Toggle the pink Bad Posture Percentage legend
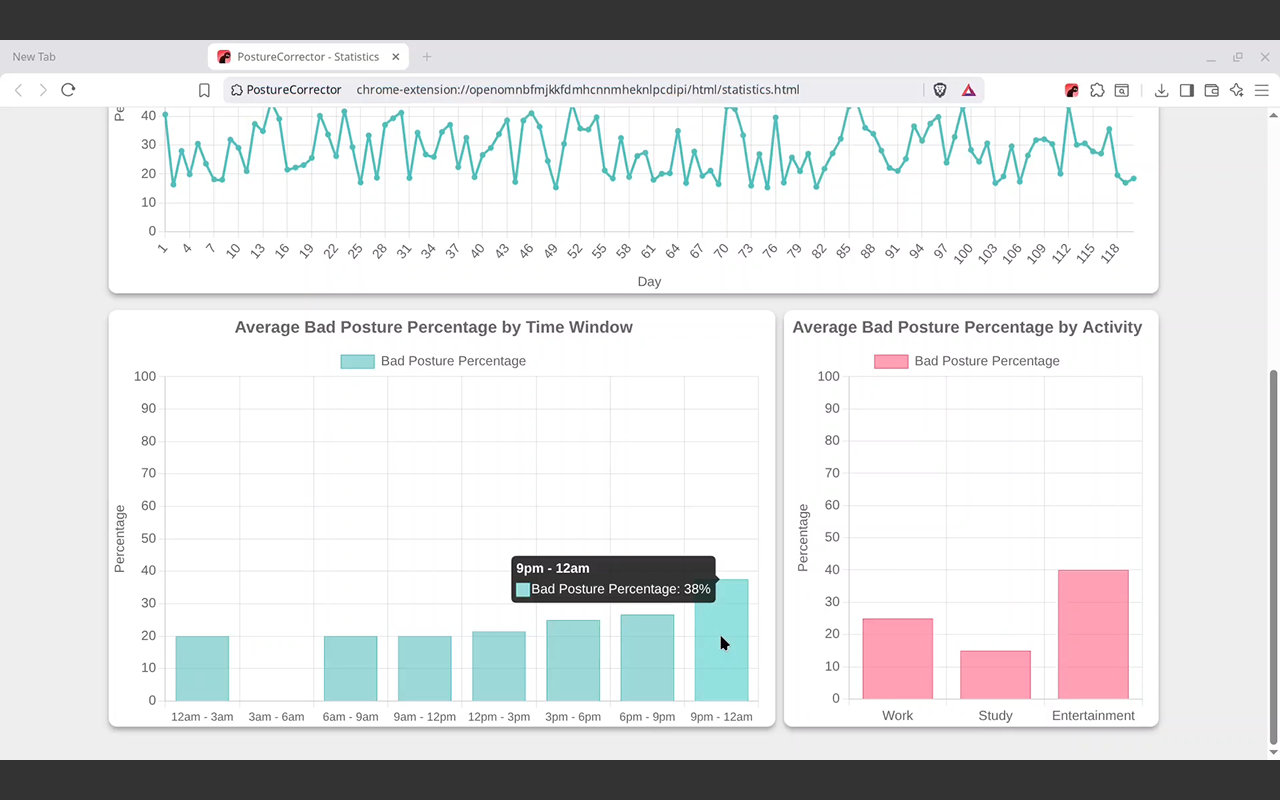Image resolution: width=1280 pixels, height=800 pixels. (967, 361)
